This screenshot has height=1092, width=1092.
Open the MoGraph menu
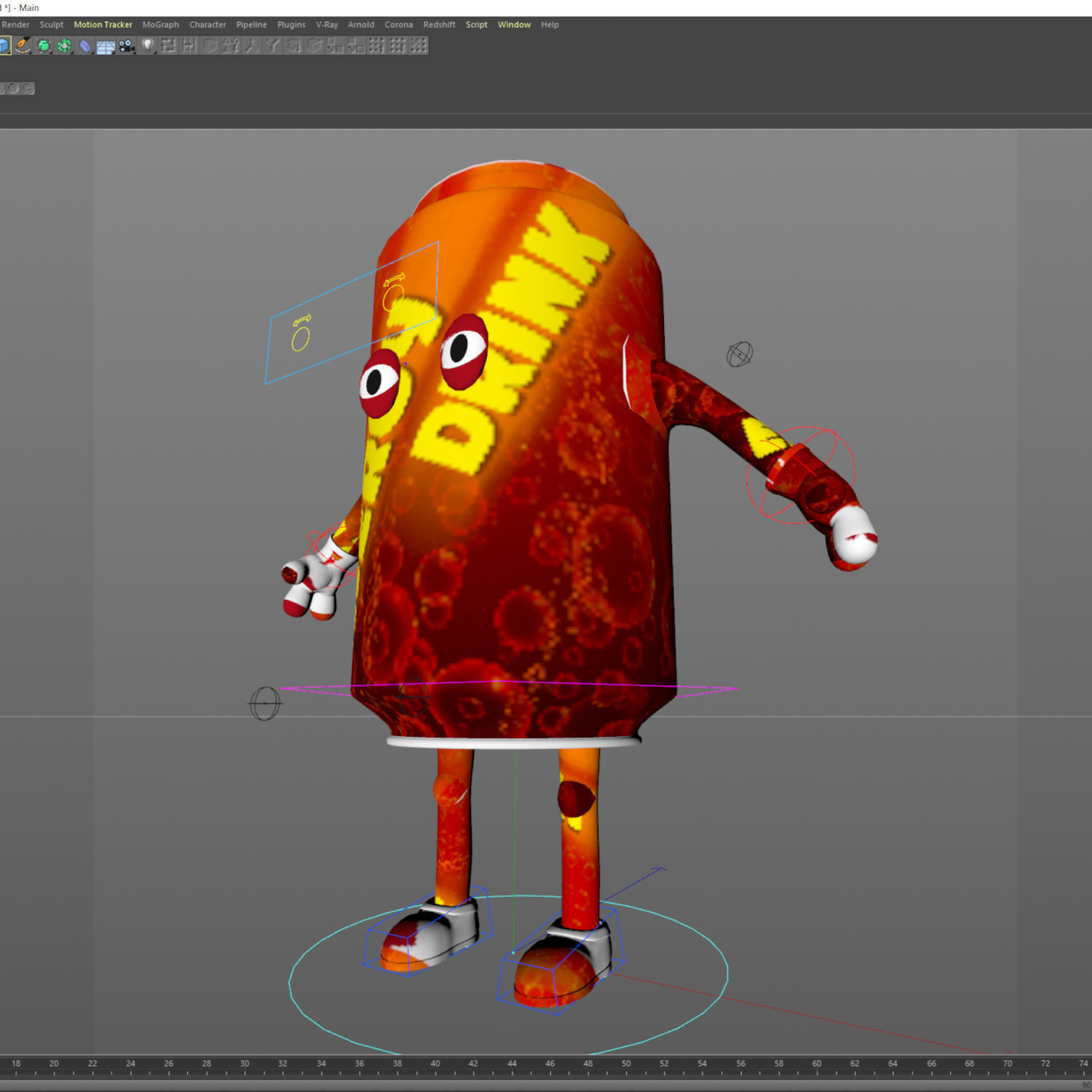(x=160, y=24)
